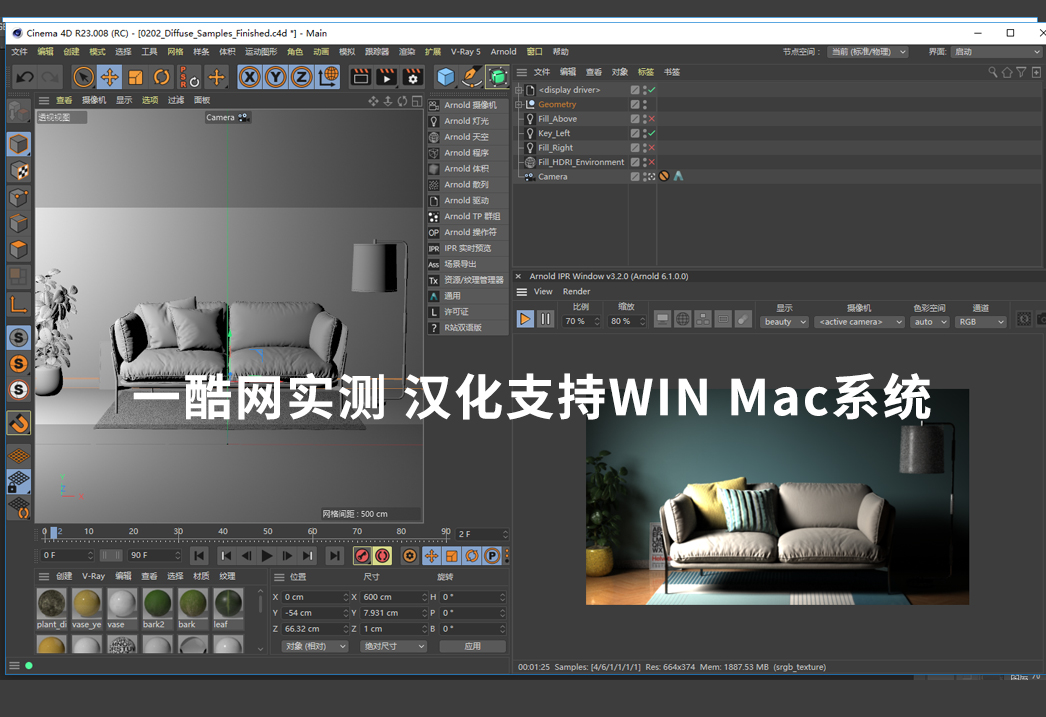This screenshot has height=717, width=1046.
Task: Open the 文件 menu in main menu bar
Action: tap(19, 52)
